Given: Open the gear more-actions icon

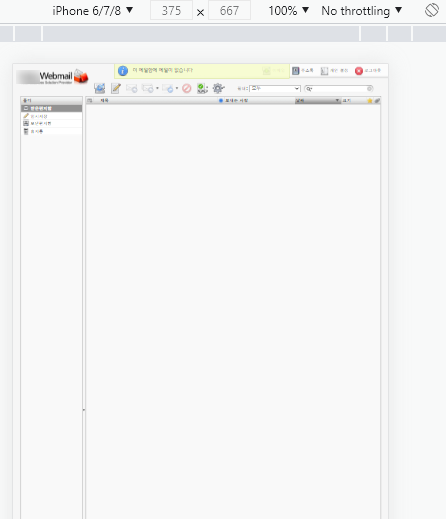Looking at the screenshot, I should click(x=218, y=88).
